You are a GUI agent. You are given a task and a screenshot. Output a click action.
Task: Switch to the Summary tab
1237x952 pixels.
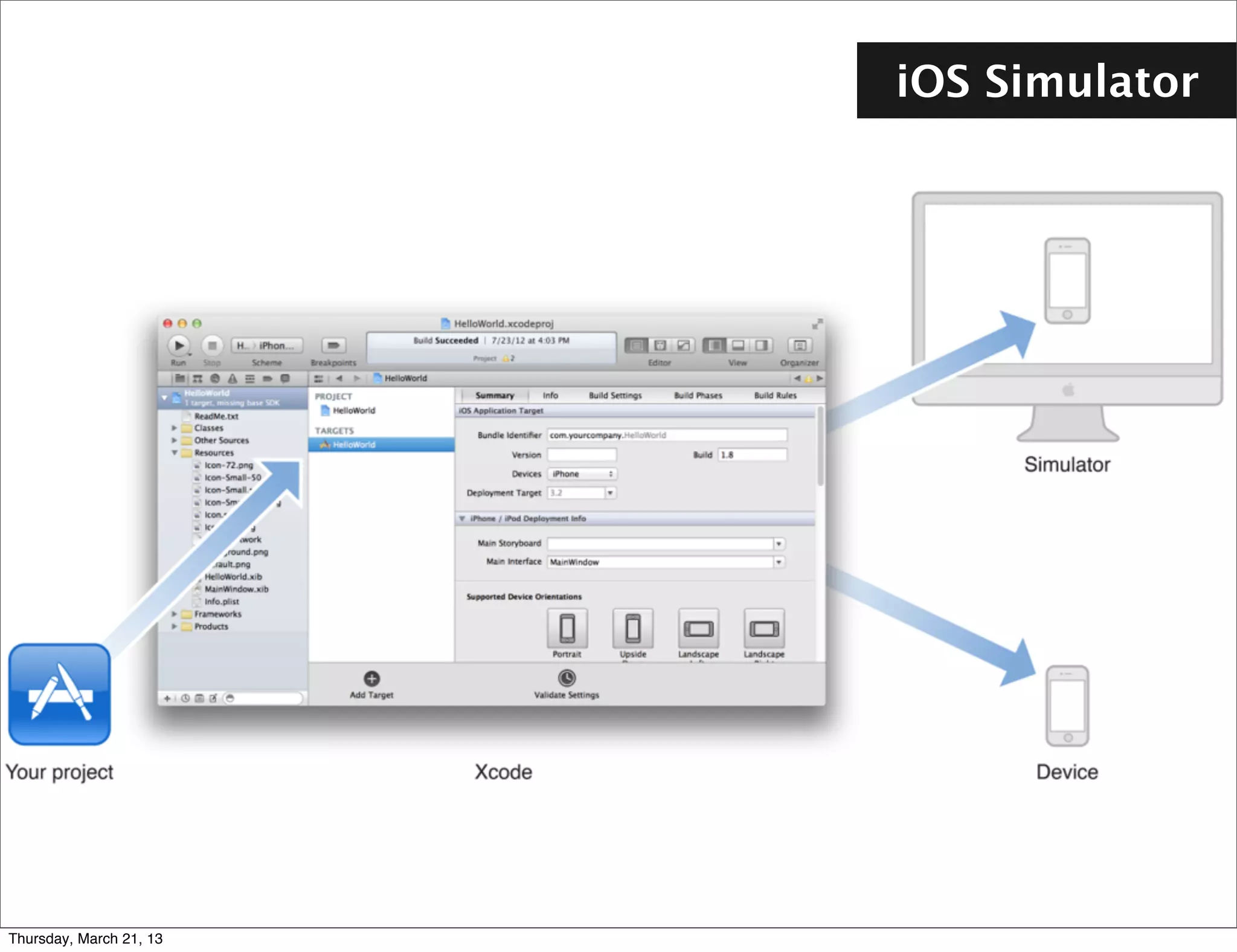pos(495,396)
